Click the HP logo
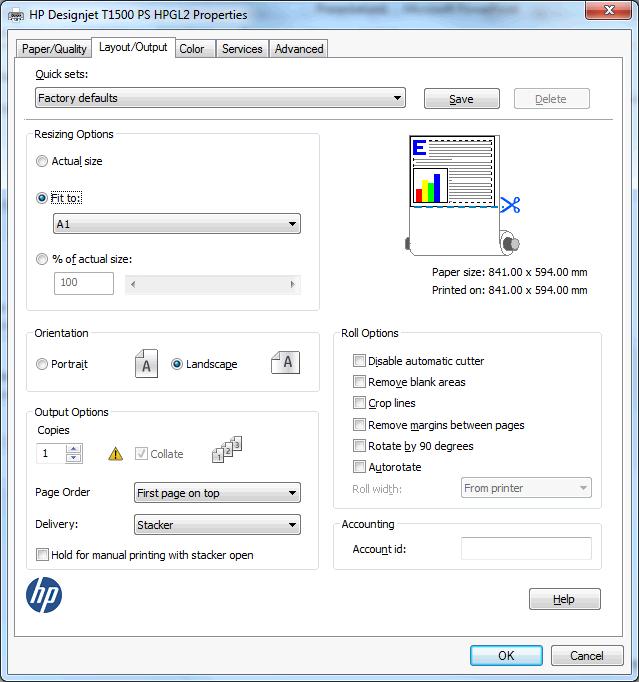This screenshot has width=639, height=682. 44,595
